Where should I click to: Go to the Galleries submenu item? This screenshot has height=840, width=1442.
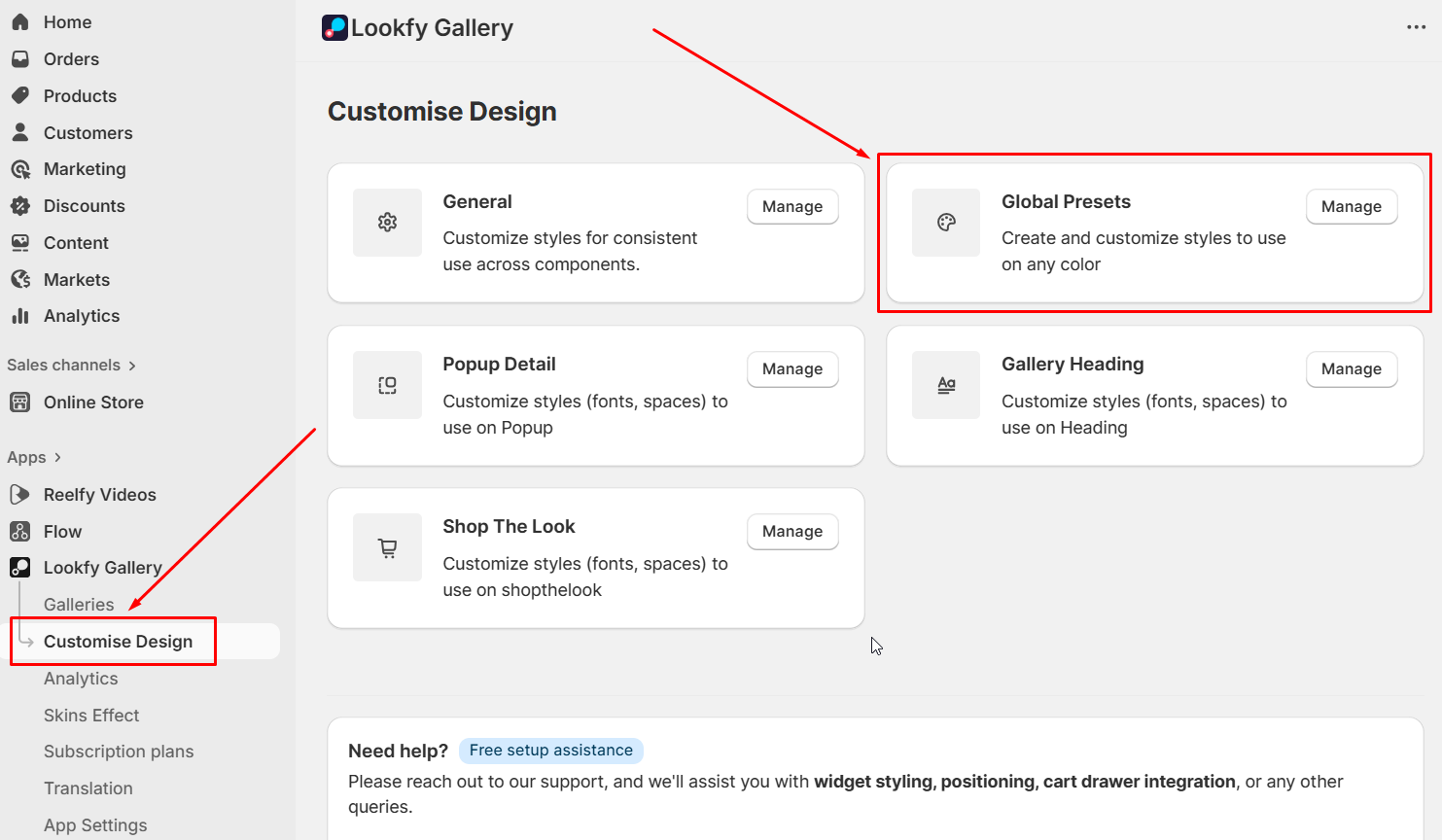click(79, 605)
